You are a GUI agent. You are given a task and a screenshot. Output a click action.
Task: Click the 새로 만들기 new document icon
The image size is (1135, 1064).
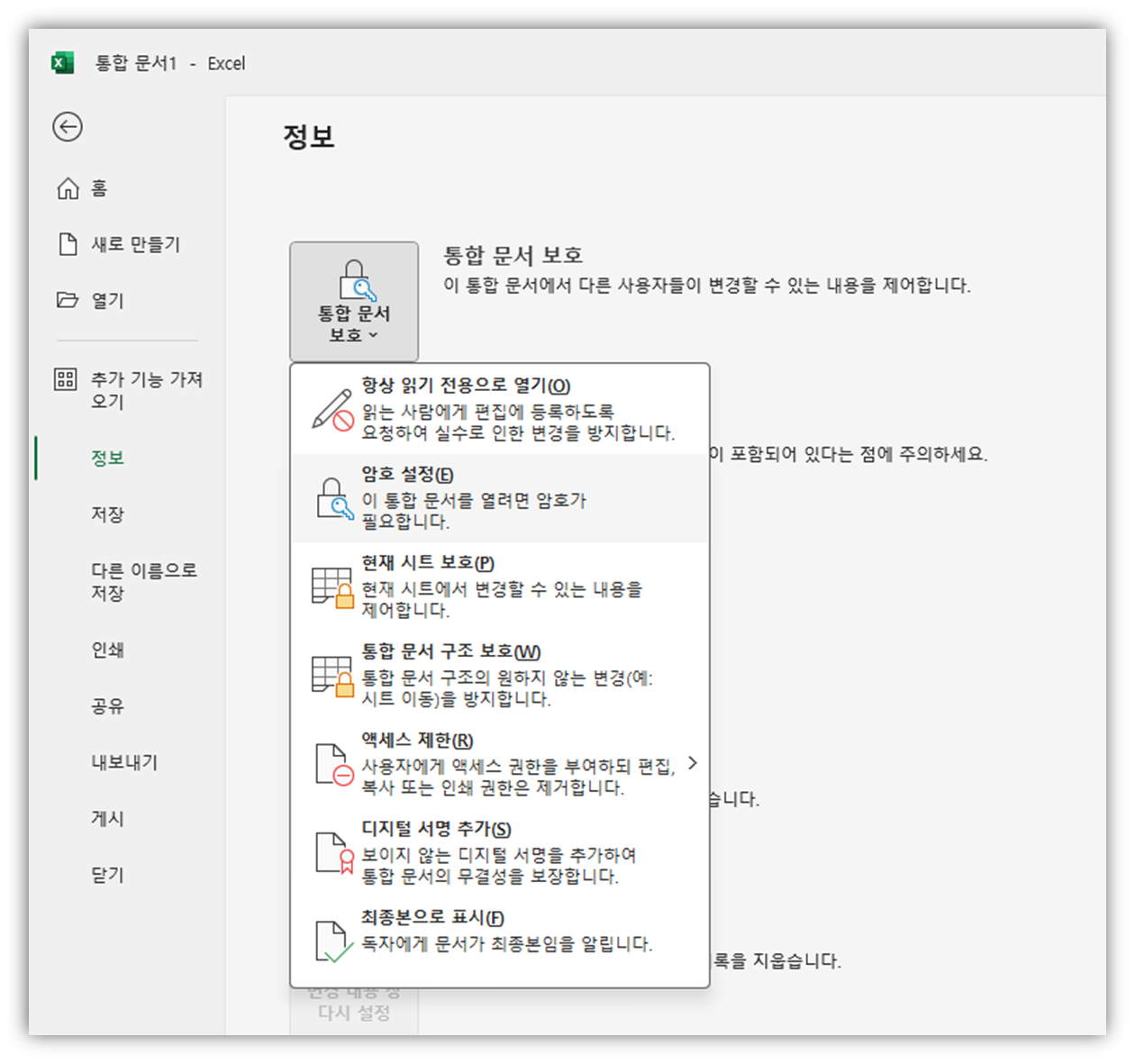(68, 244)
